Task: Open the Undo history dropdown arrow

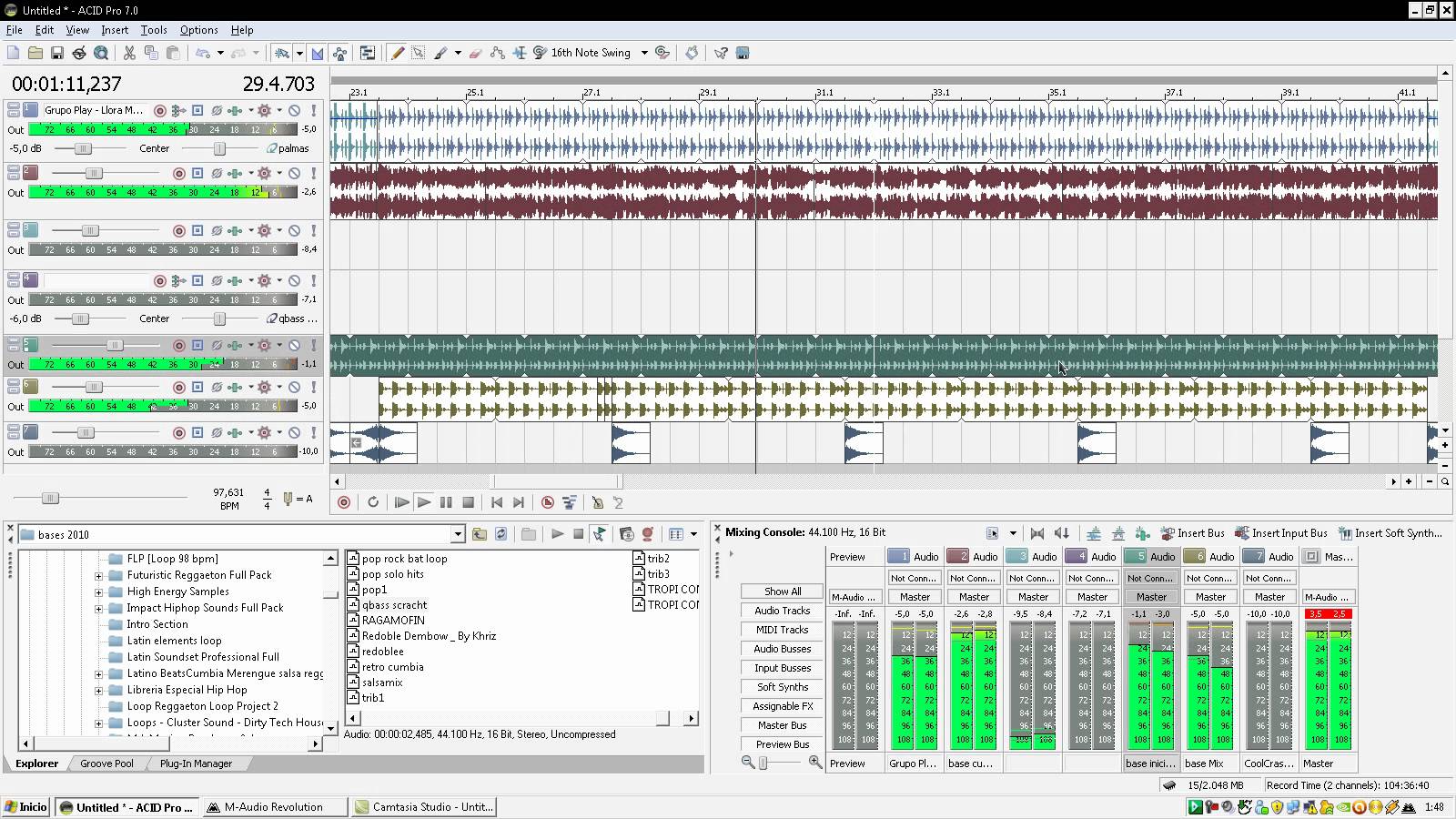Action: 220,54
